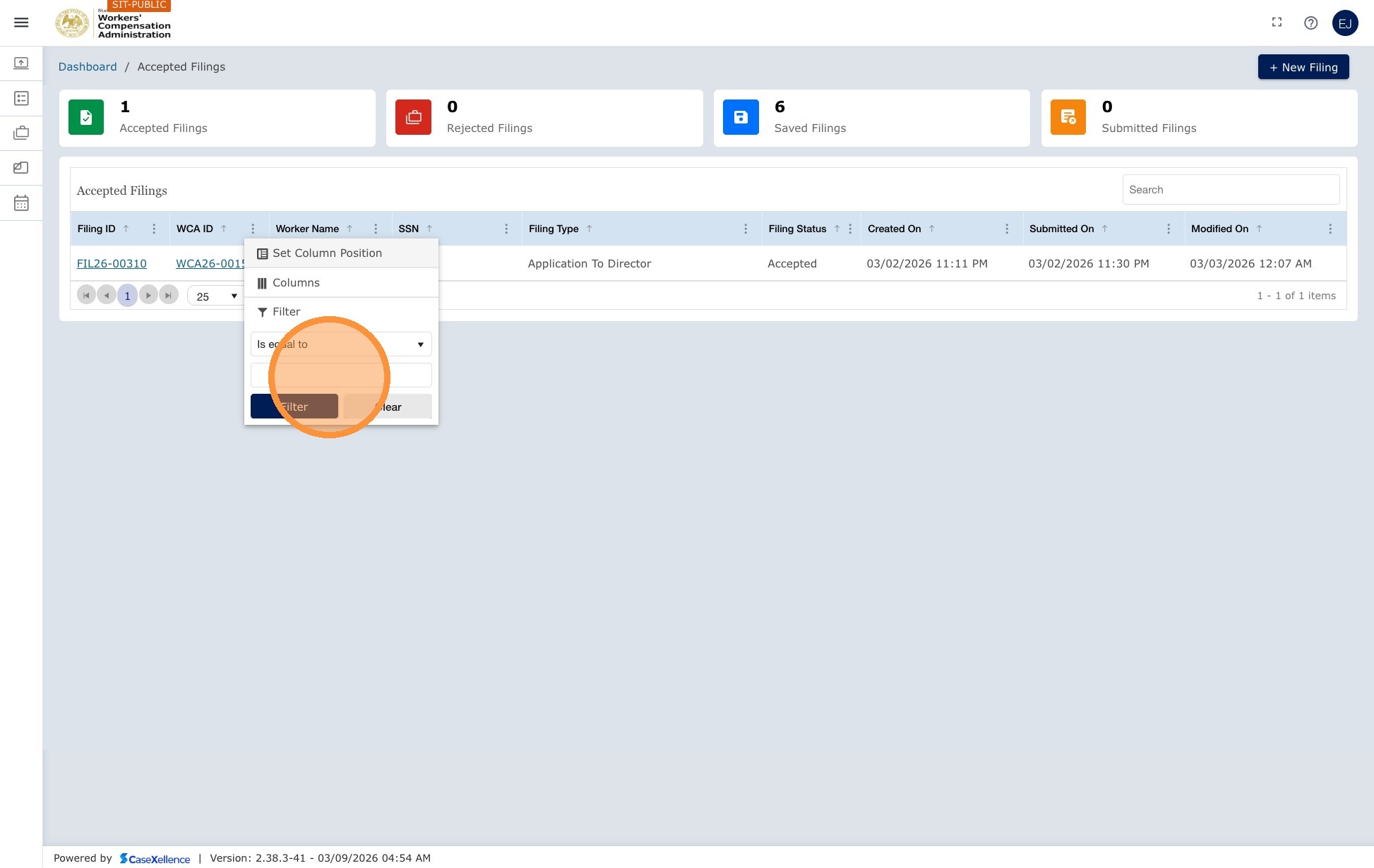Sort by Submitted On column header

pos(1061,229)
